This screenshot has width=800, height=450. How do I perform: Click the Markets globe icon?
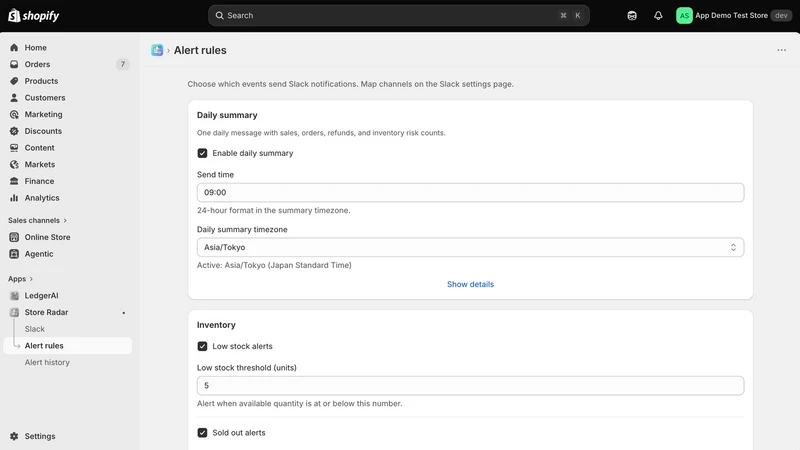pos(14,164)
